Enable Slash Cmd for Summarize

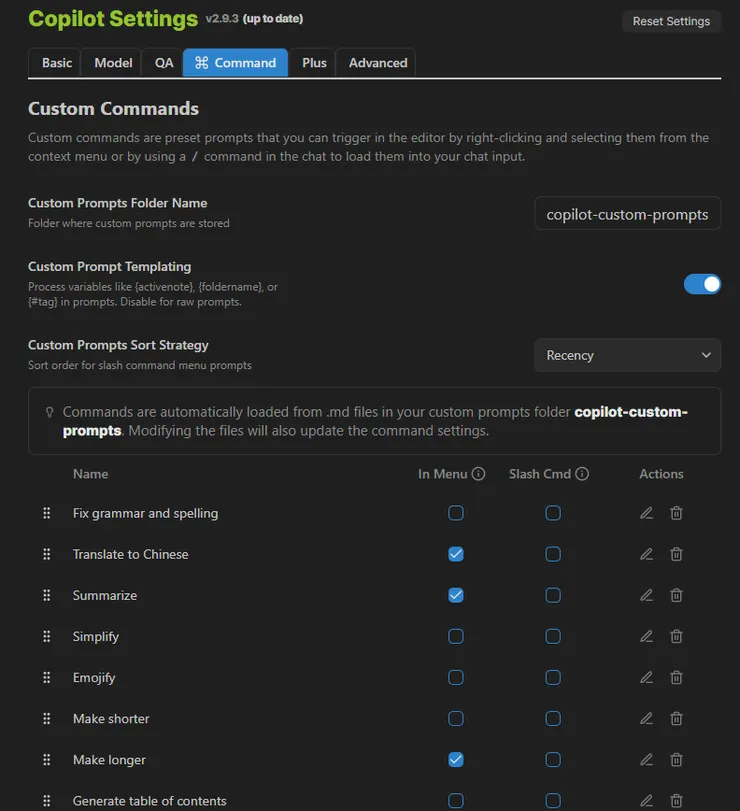click(553, 595)
